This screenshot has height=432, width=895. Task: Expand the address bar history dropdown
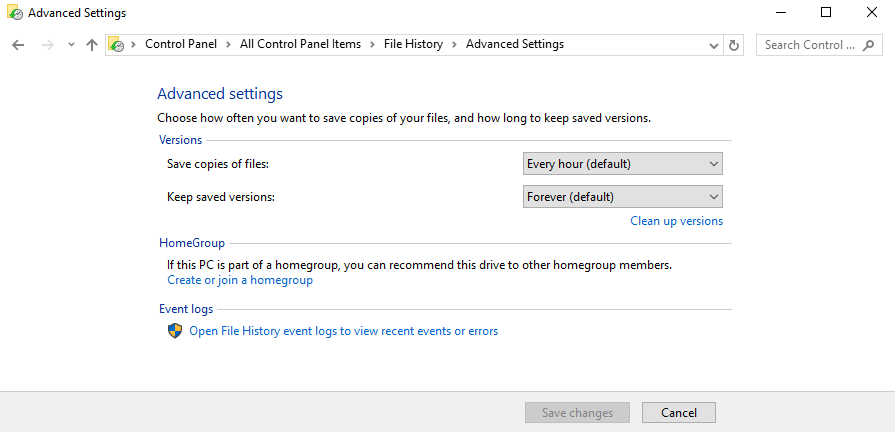(x=713, y=45)
